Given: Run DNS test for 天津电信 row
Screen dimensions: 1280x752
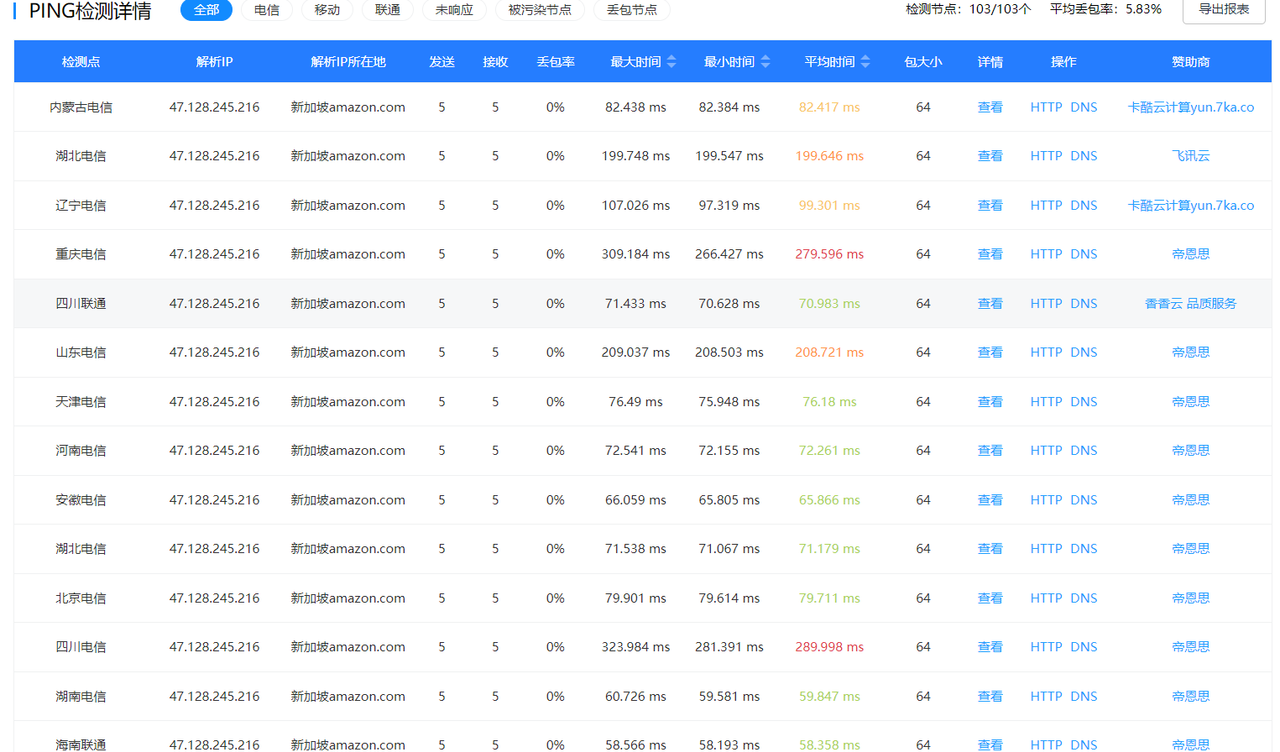Looking at the screenshot, I should 1084,401.
